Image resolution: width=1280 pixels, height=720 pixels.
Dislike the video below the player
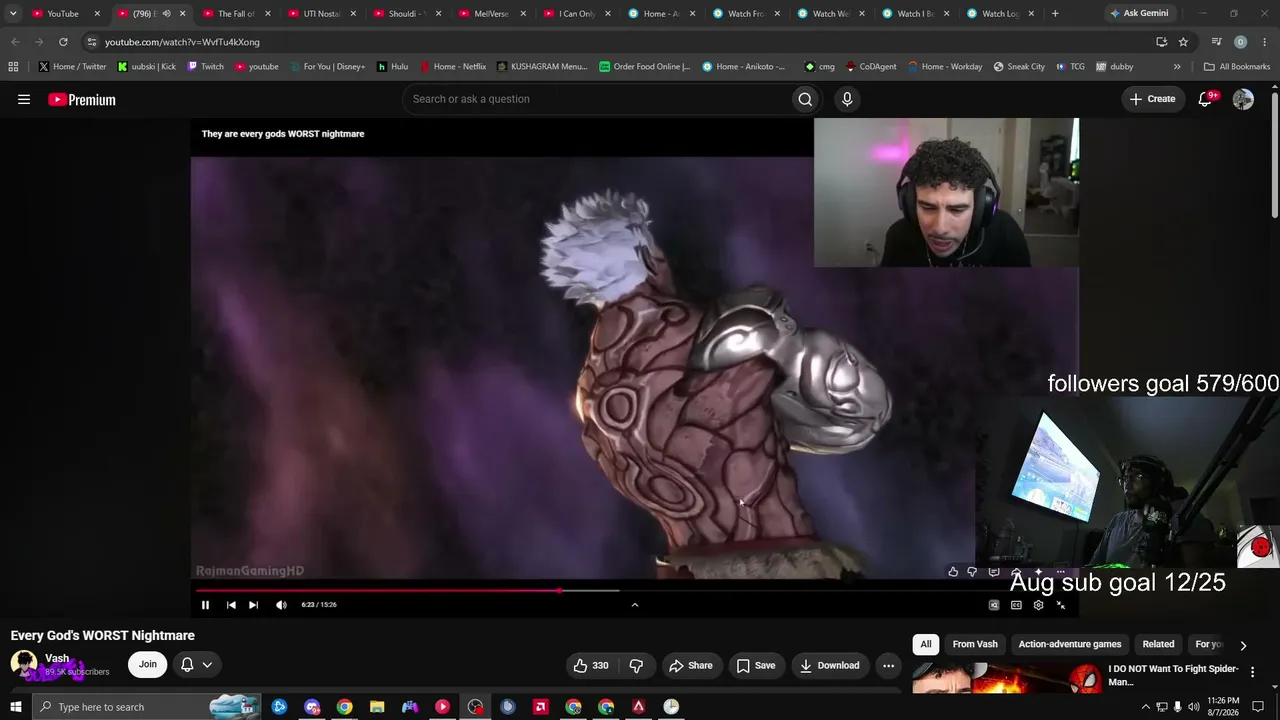636,666
